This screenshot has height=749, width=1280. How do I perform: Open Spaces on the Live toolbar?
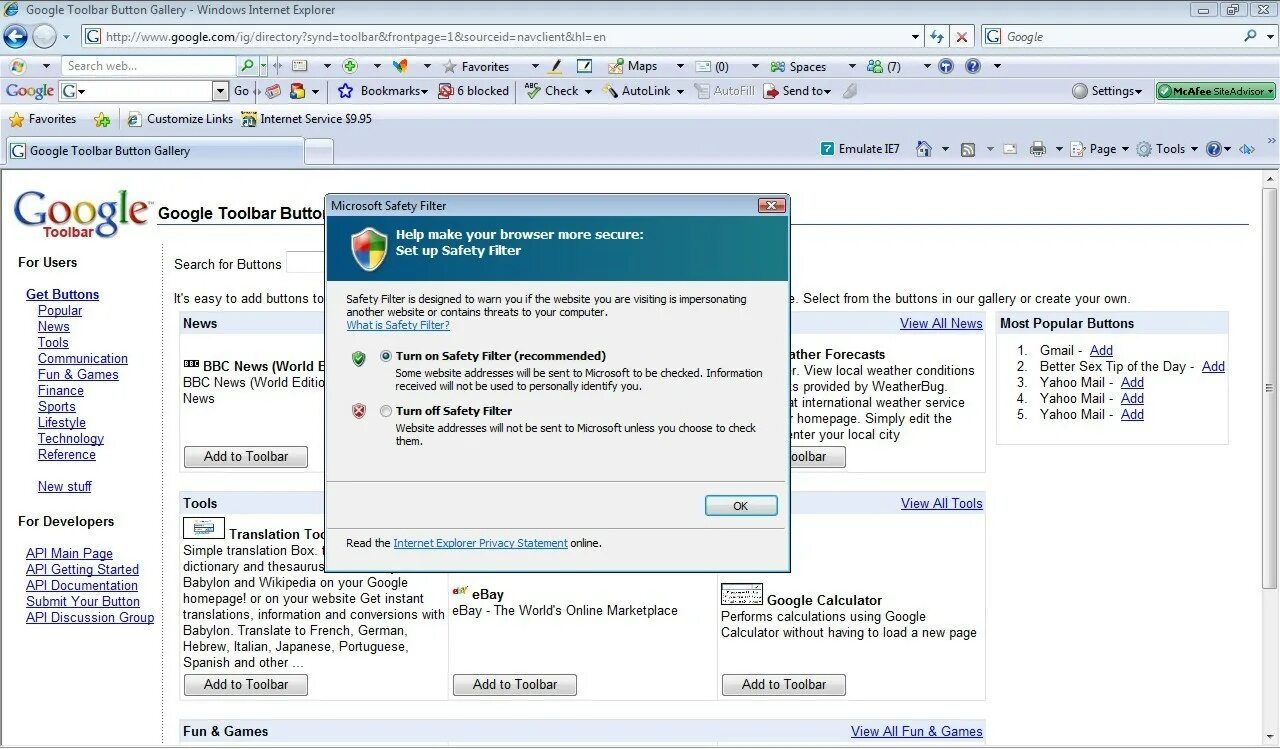[798, 66]
